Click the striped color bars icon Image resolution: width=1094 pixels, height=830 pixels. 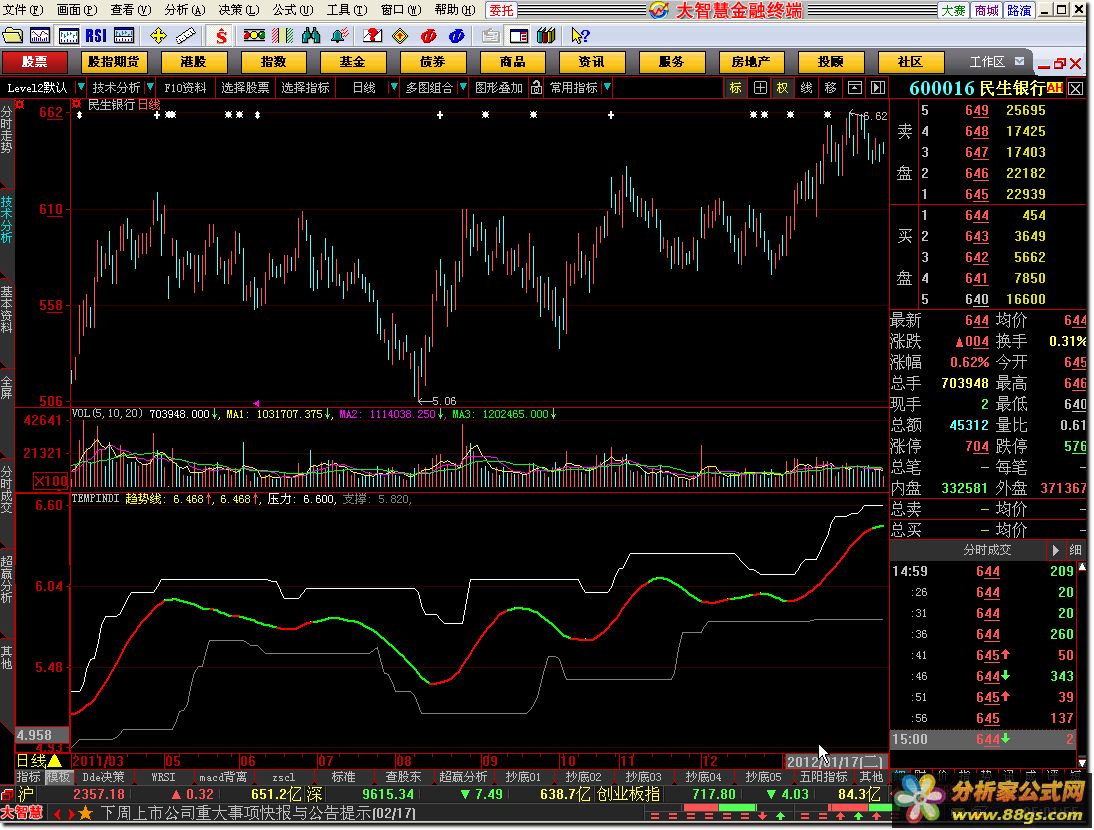point(283,35)
